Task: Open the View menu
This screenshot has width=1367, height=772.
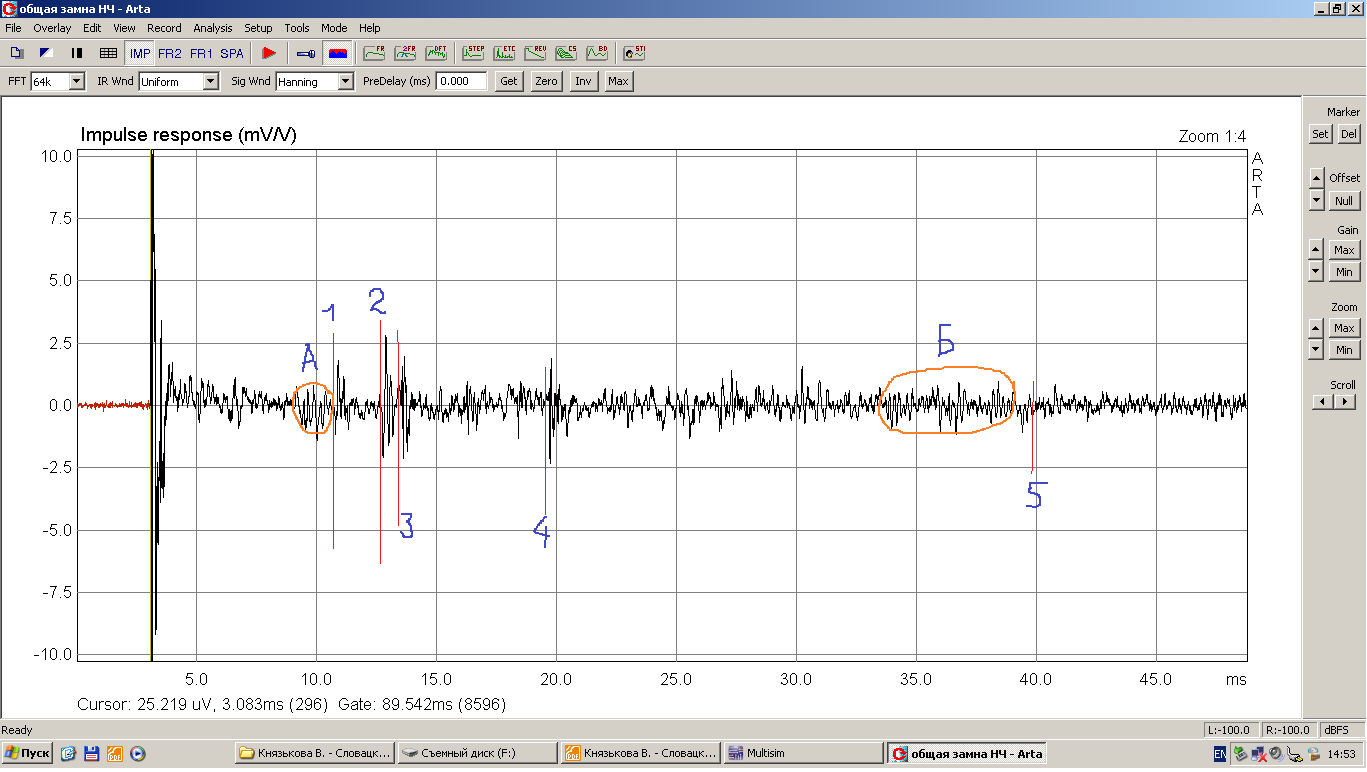Action: coord(124,28)
